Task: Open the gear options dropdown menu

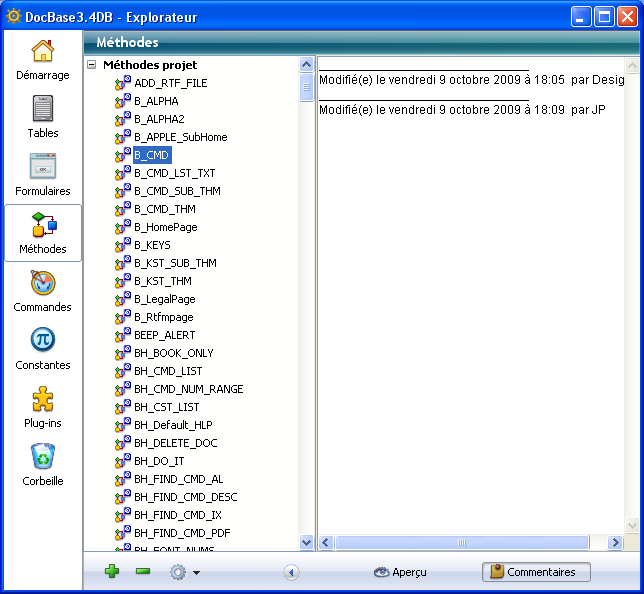Action: (184, 572)
